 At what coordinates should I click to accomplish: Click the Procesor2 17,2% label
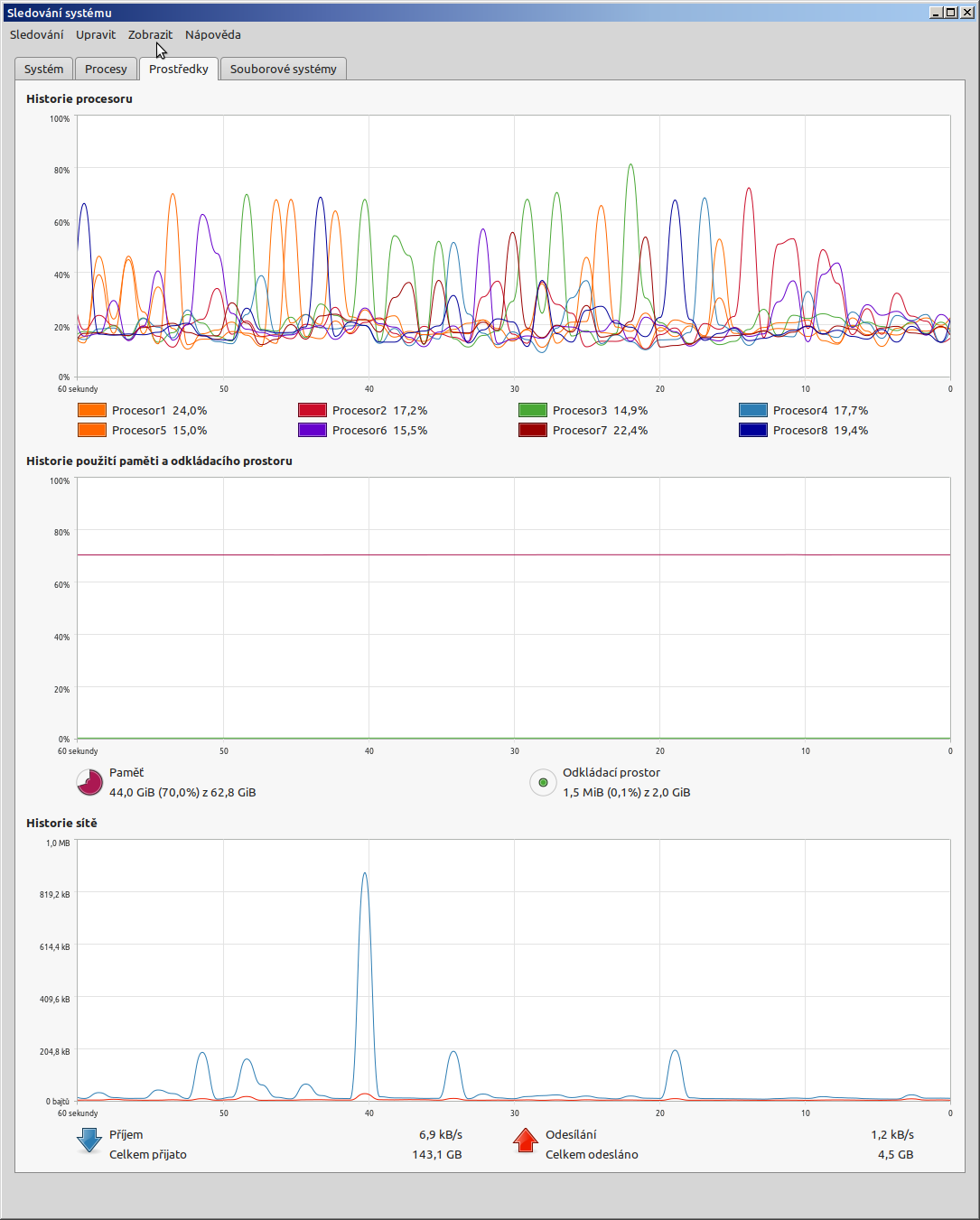pos(380,410)
